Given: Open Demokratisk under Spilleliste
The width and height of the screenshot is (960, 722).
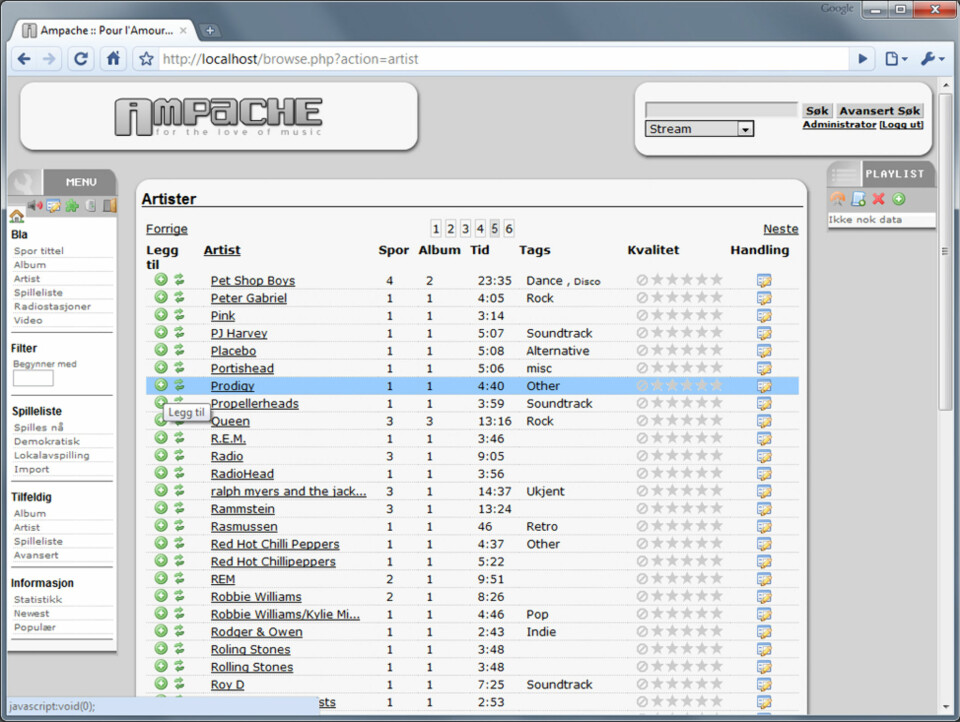Looking at the screenshot, I should click(x=47, y=441).
